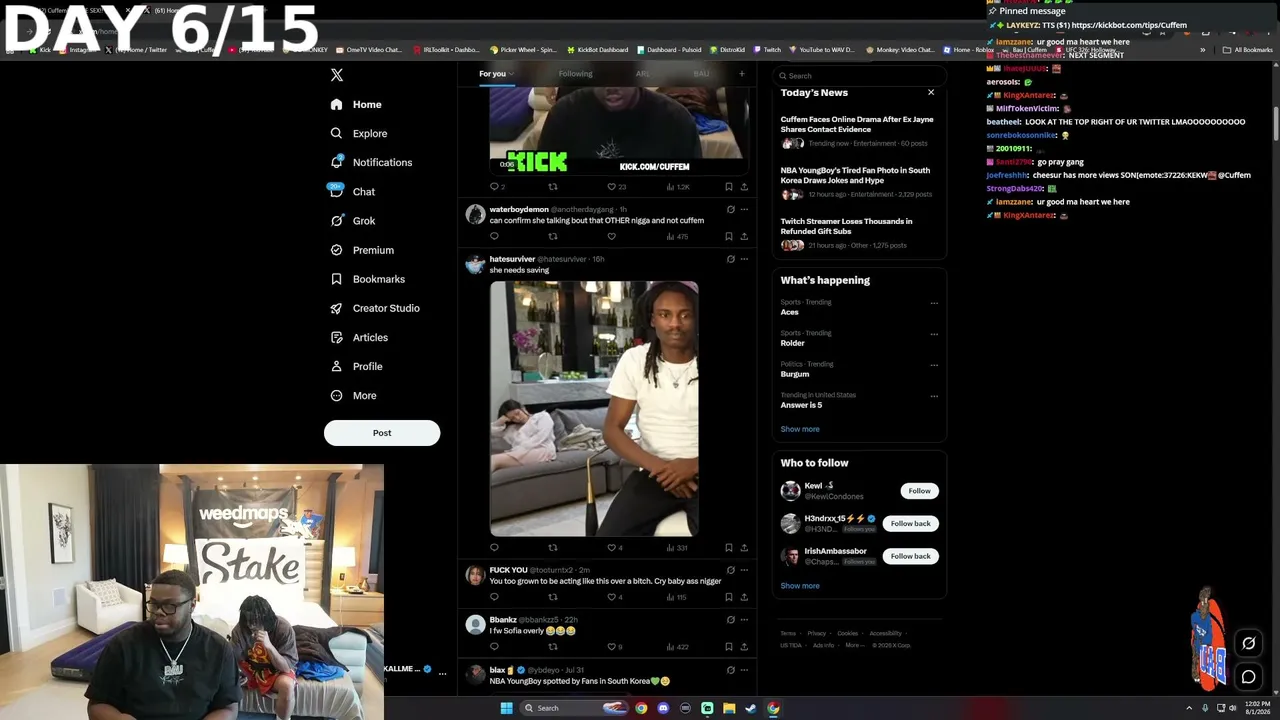1280x720 pixels.
Task: Open the For you timeline dropdown
Action: coord(496,74)
